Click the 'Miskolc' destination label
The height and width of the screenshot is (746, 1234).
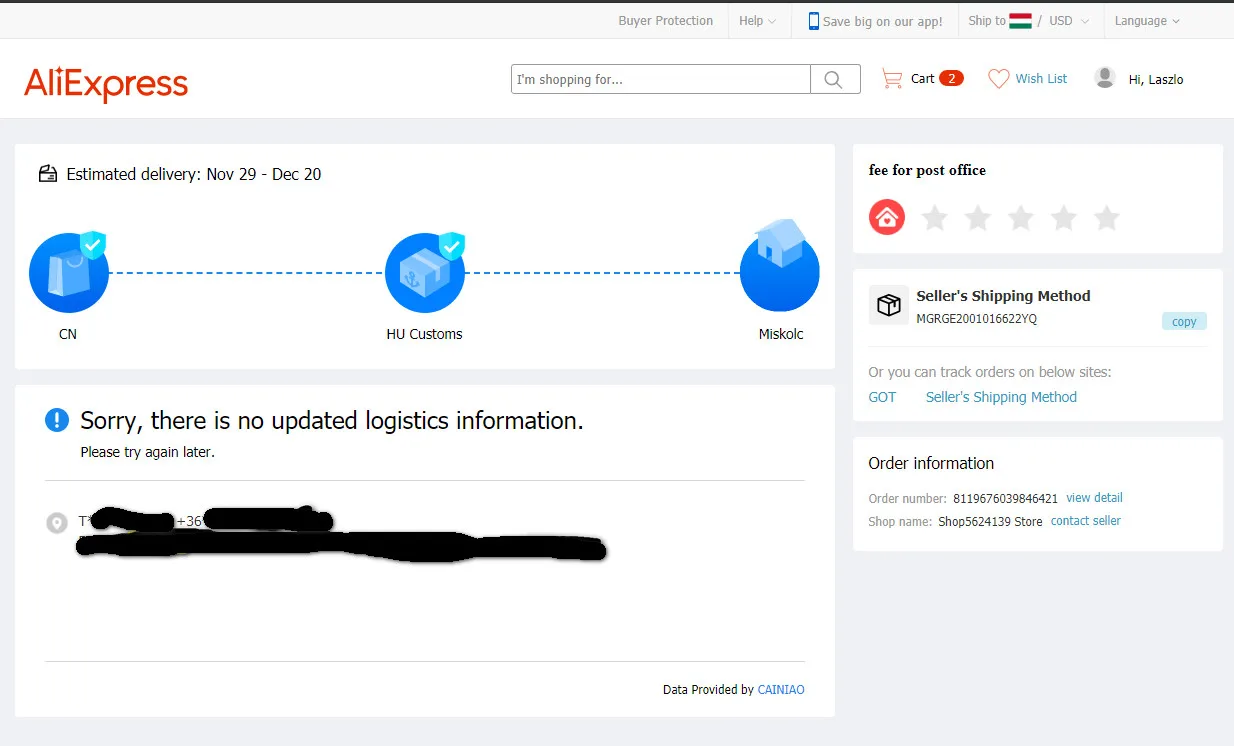pyautogui.click(x=781, y=334)
